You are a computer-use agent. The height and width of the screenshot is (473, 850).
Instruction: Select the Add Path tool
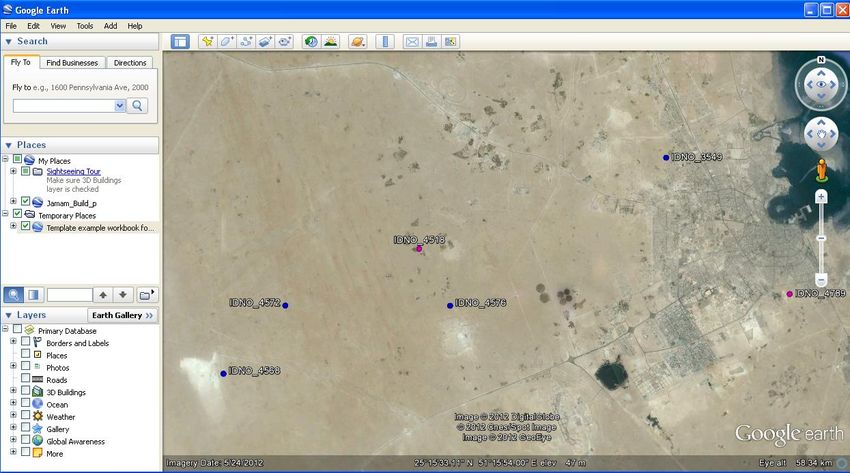point(246,42)
